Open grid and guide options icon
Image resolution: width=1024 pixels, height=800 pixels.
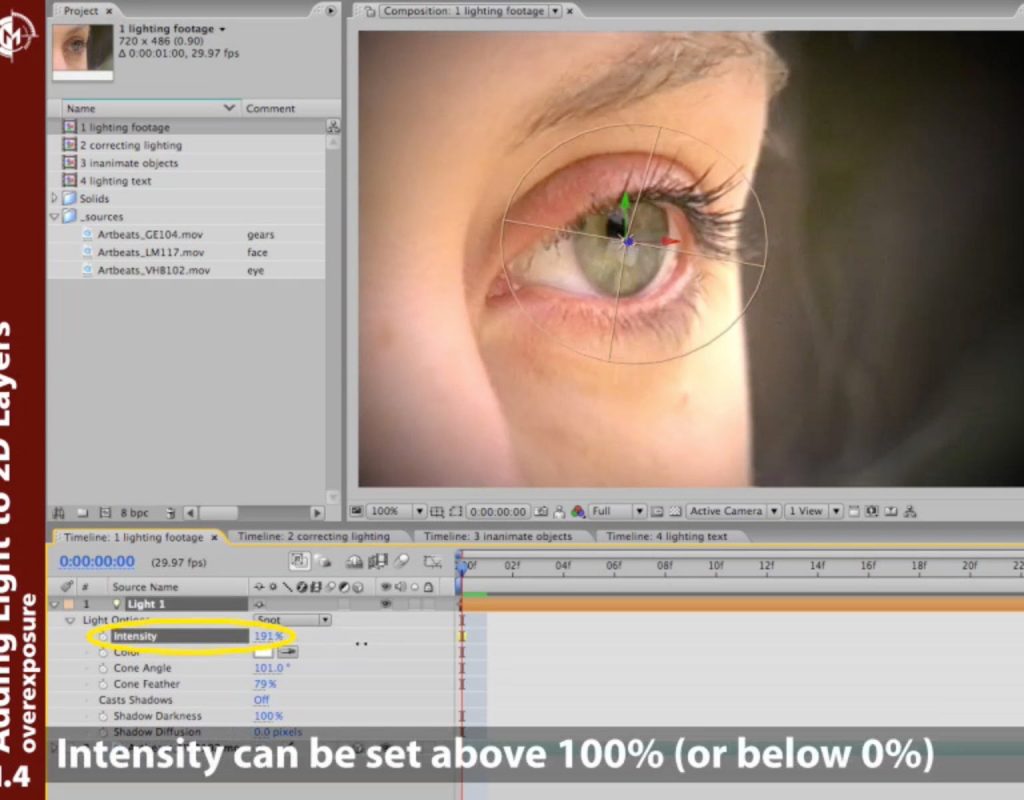(x=436, y=511)
